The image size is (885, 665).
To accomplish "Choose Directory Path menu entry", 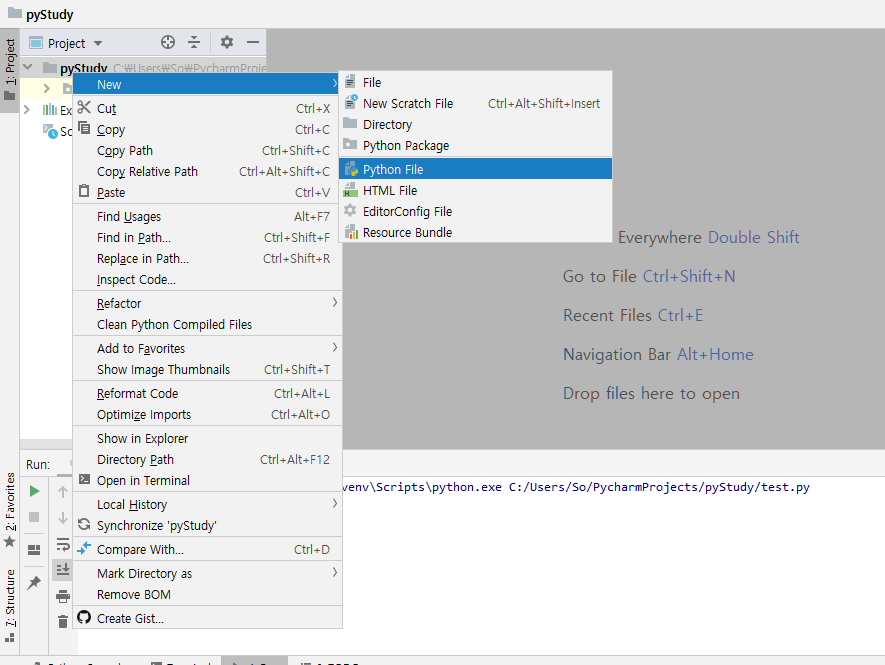I will 208,460.
